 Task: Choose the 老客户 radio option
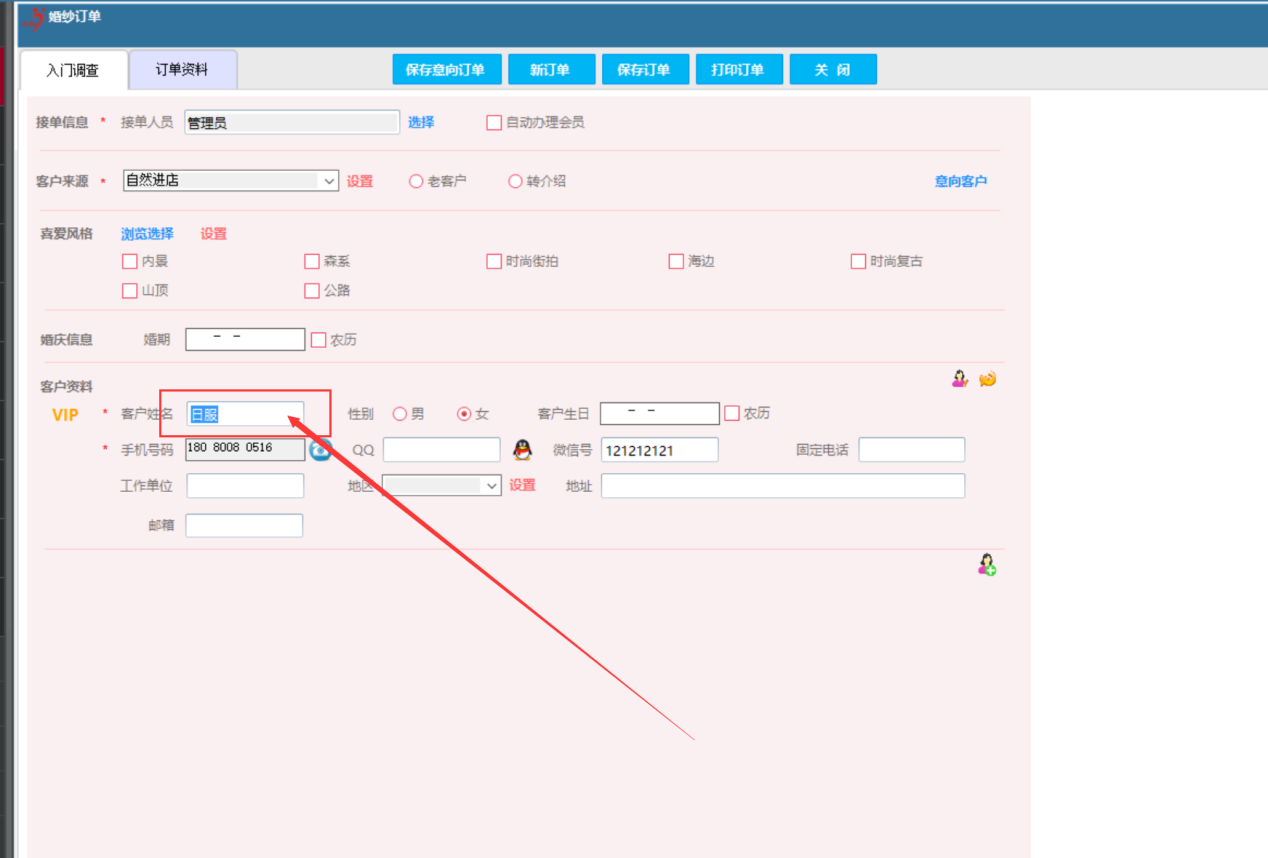tap(416, 181)
